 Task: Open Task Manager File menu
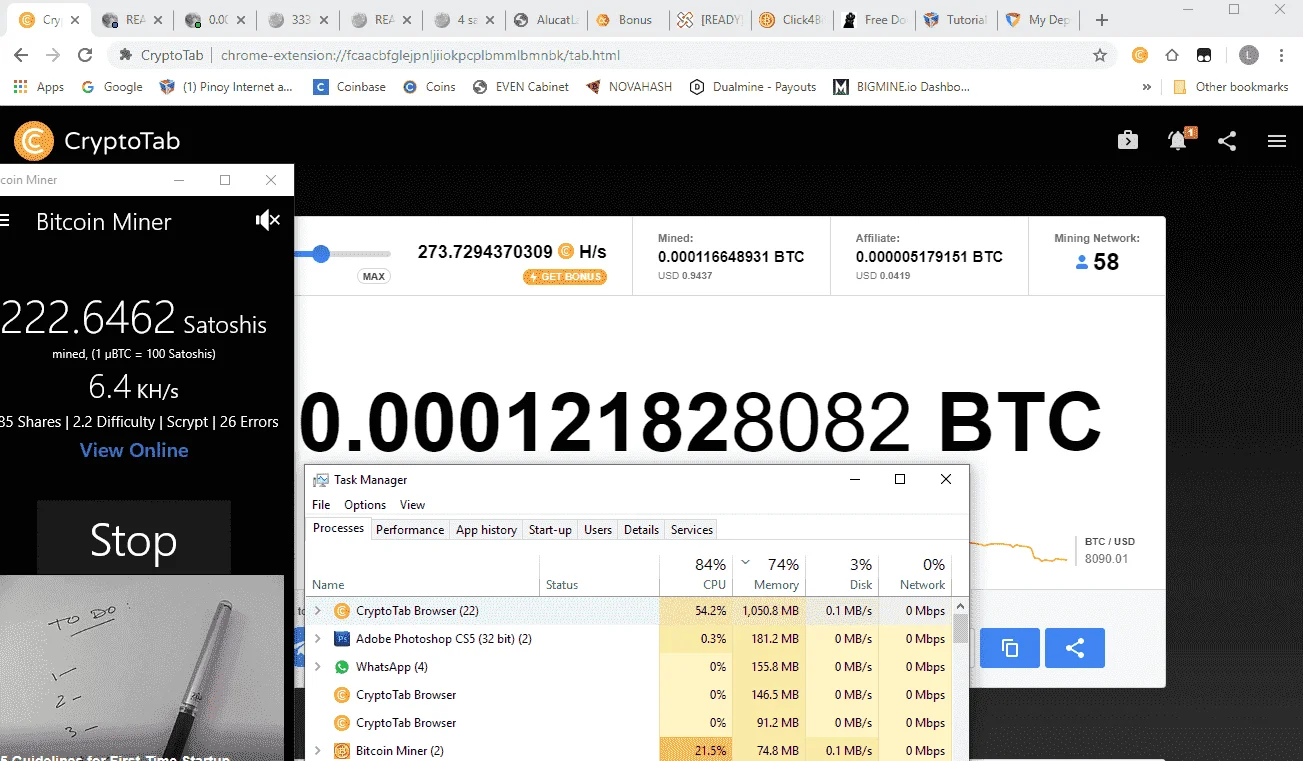321,505
